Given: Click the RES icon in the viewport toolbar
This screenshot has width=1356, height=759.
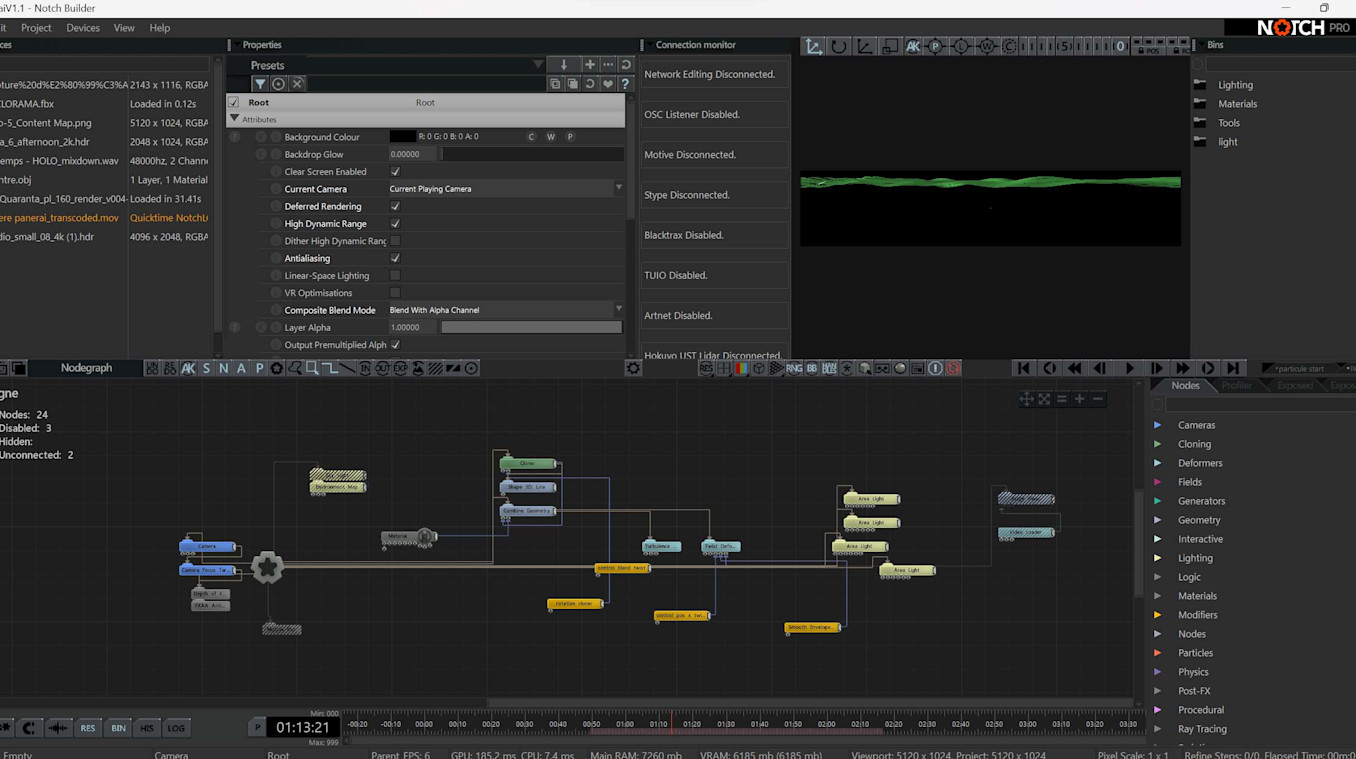Looking at the screenshot, I should coord(706,368).
